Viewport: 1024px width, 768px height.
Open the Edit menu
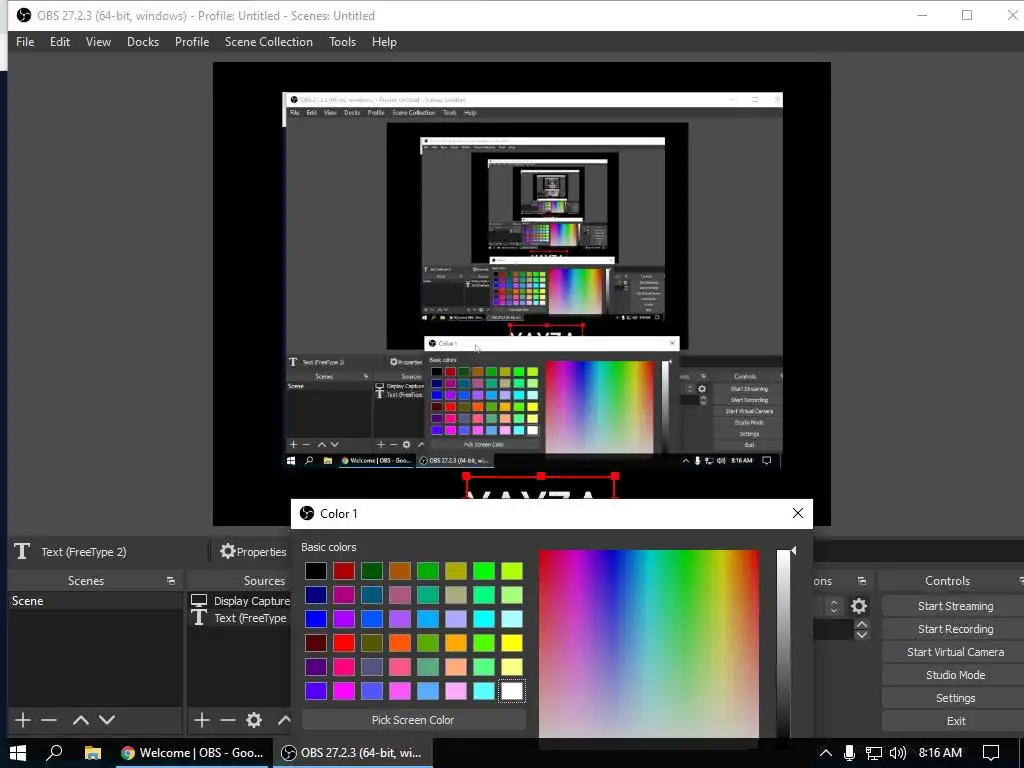(59, 42)
